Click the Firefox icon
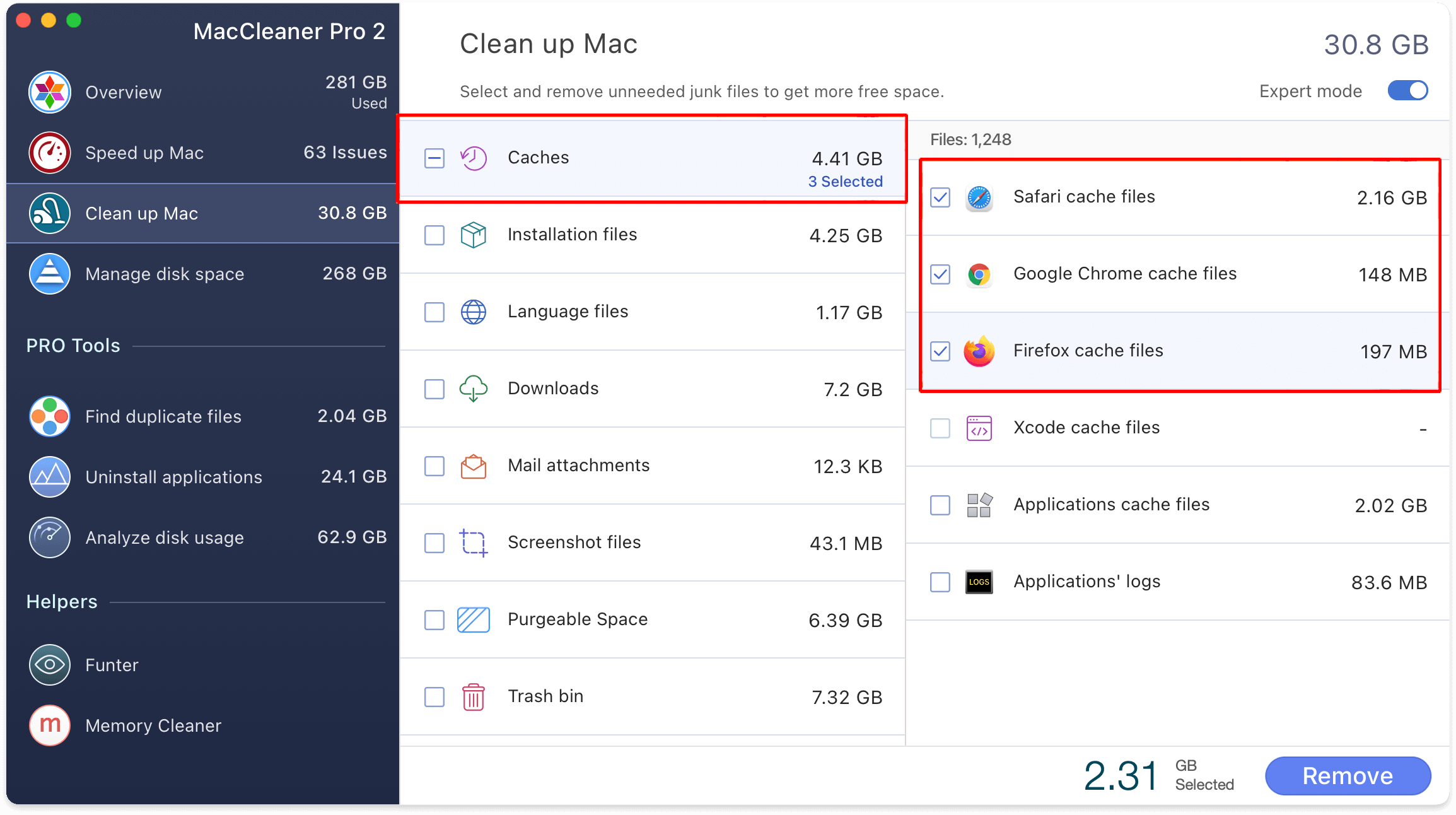This screenshot has width=1456, height=815. (x=979, y=351)
